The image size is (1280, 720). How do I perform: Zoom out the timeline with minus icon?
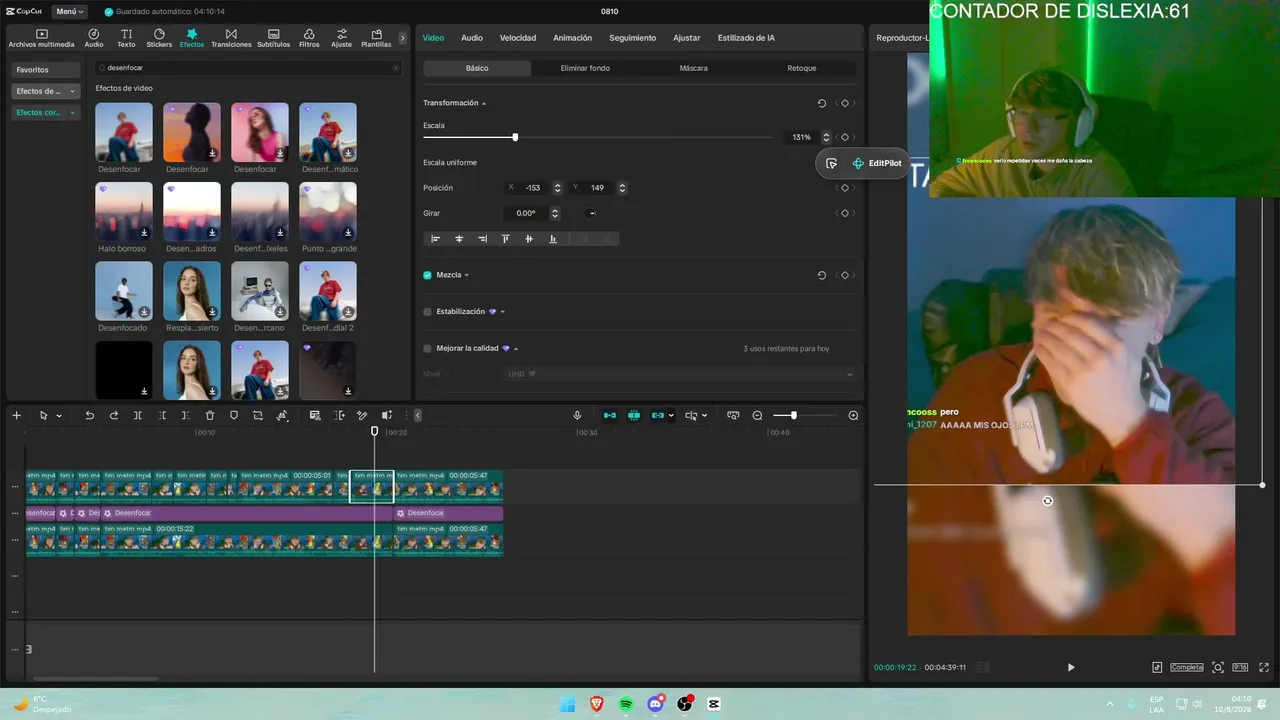tap(757, 415)
